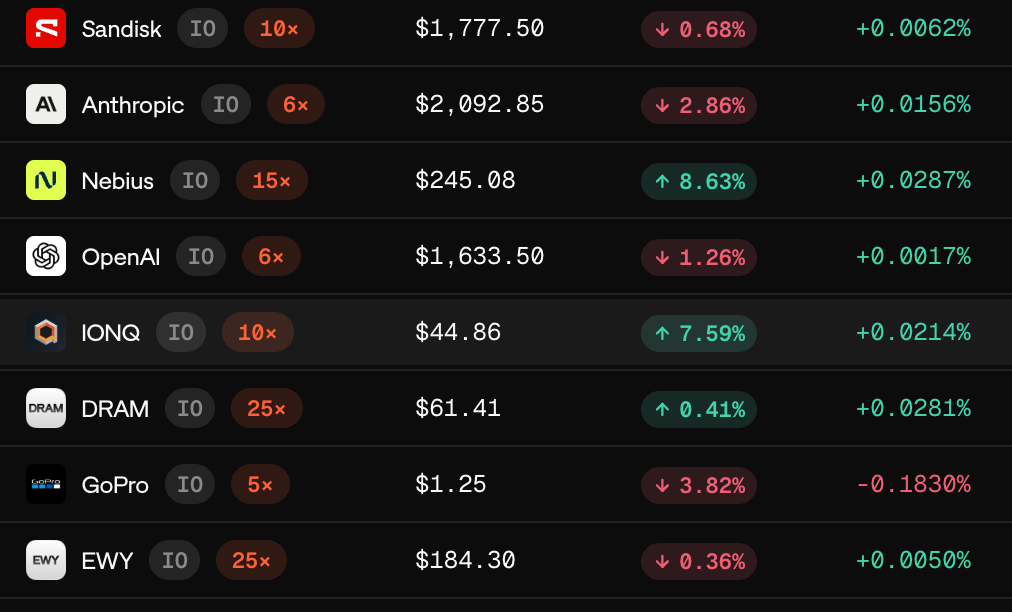Click the IONQ price $44.86
The width and height of the screenshot is (1012, 612).
tap(458, 332)
